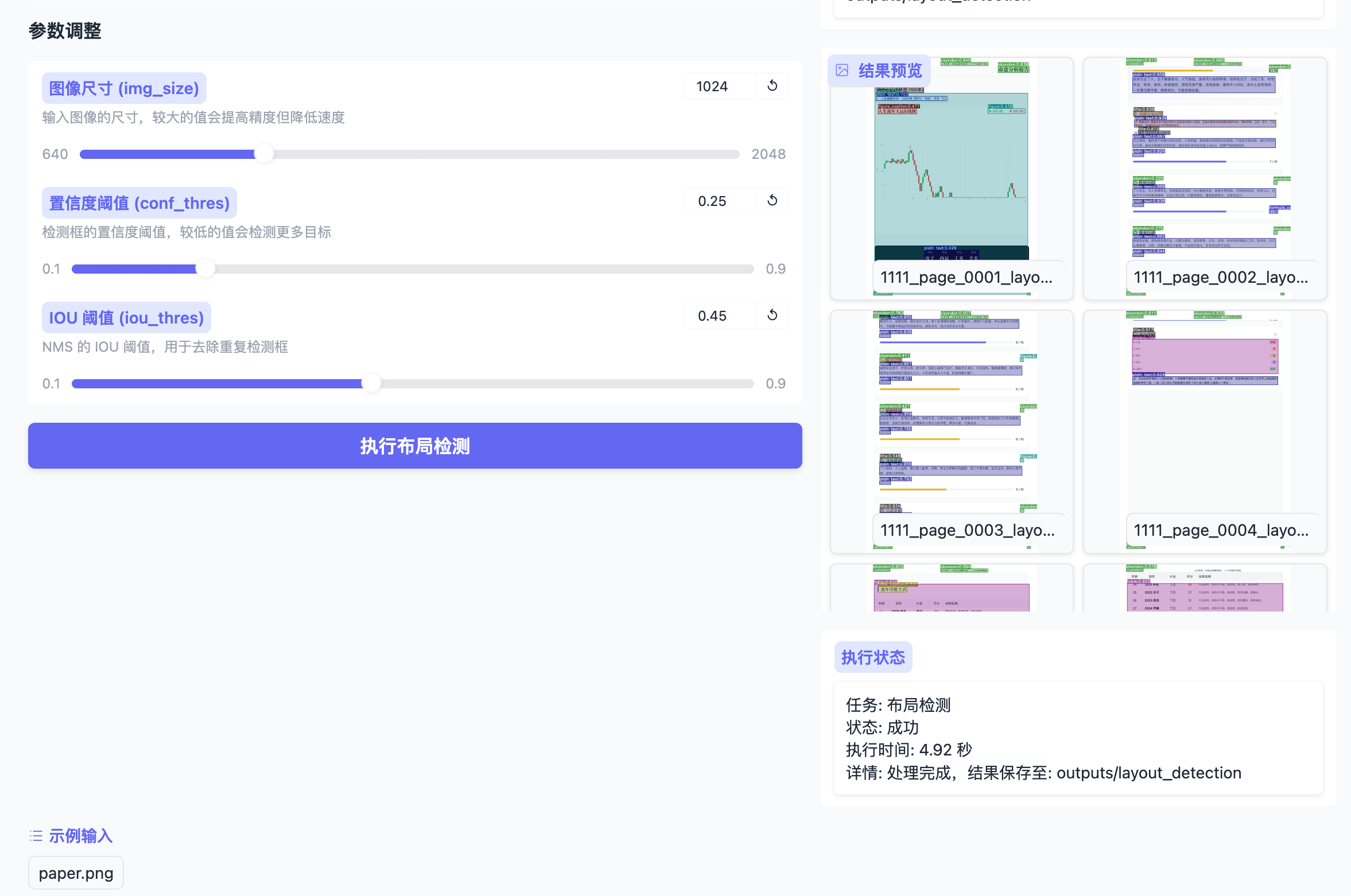Select the 置信度阈值 (conf_thres) label badge
The image size is (1351, 896).
point(139,202)
